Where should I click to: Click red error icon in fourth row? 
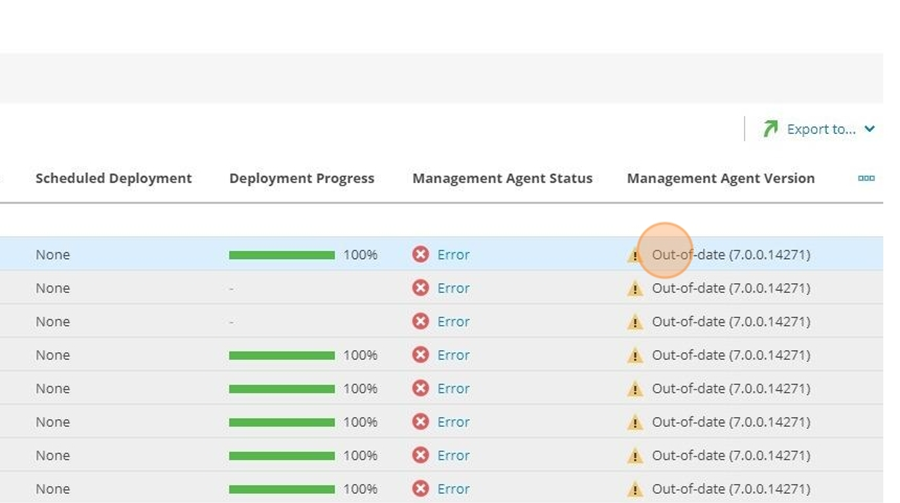(420, 354)
